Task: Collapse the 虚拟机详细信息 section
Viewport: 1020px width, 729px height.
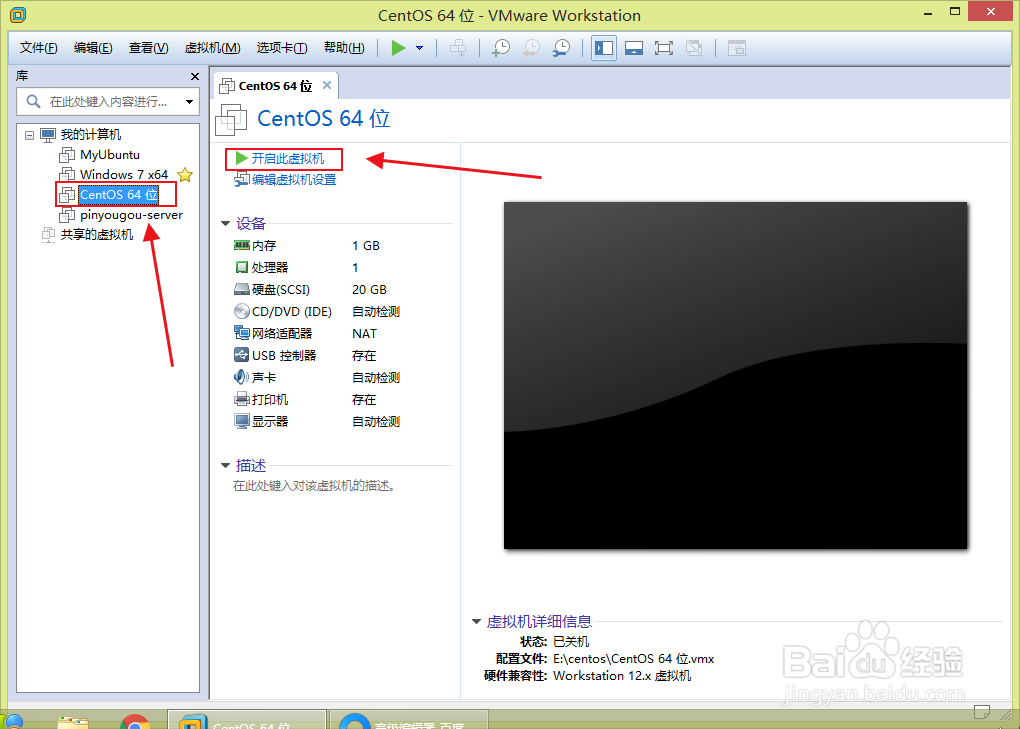Action: [475, 620]
